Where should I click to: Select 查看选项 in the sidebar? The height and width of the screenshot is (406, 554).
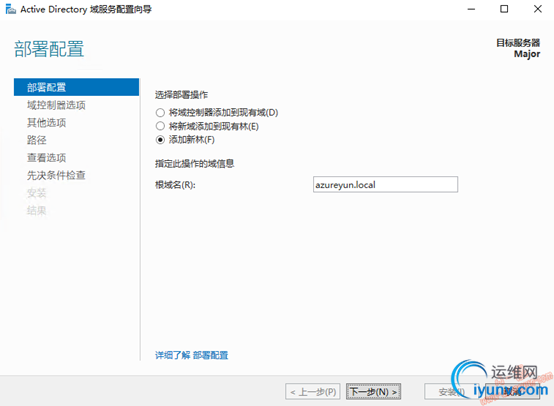pos(47,158)
